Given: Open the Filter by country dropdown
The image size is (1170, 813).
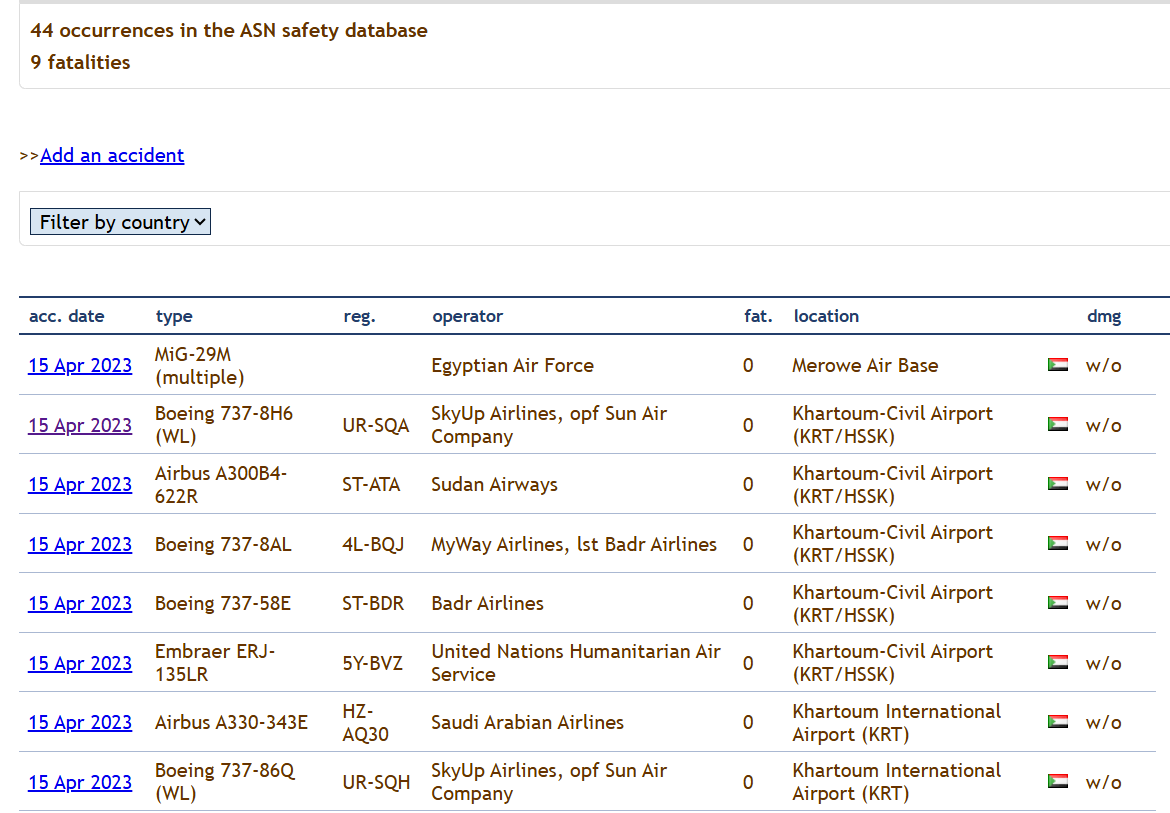Looking at the screenshot, I should (x=120, y=222).
